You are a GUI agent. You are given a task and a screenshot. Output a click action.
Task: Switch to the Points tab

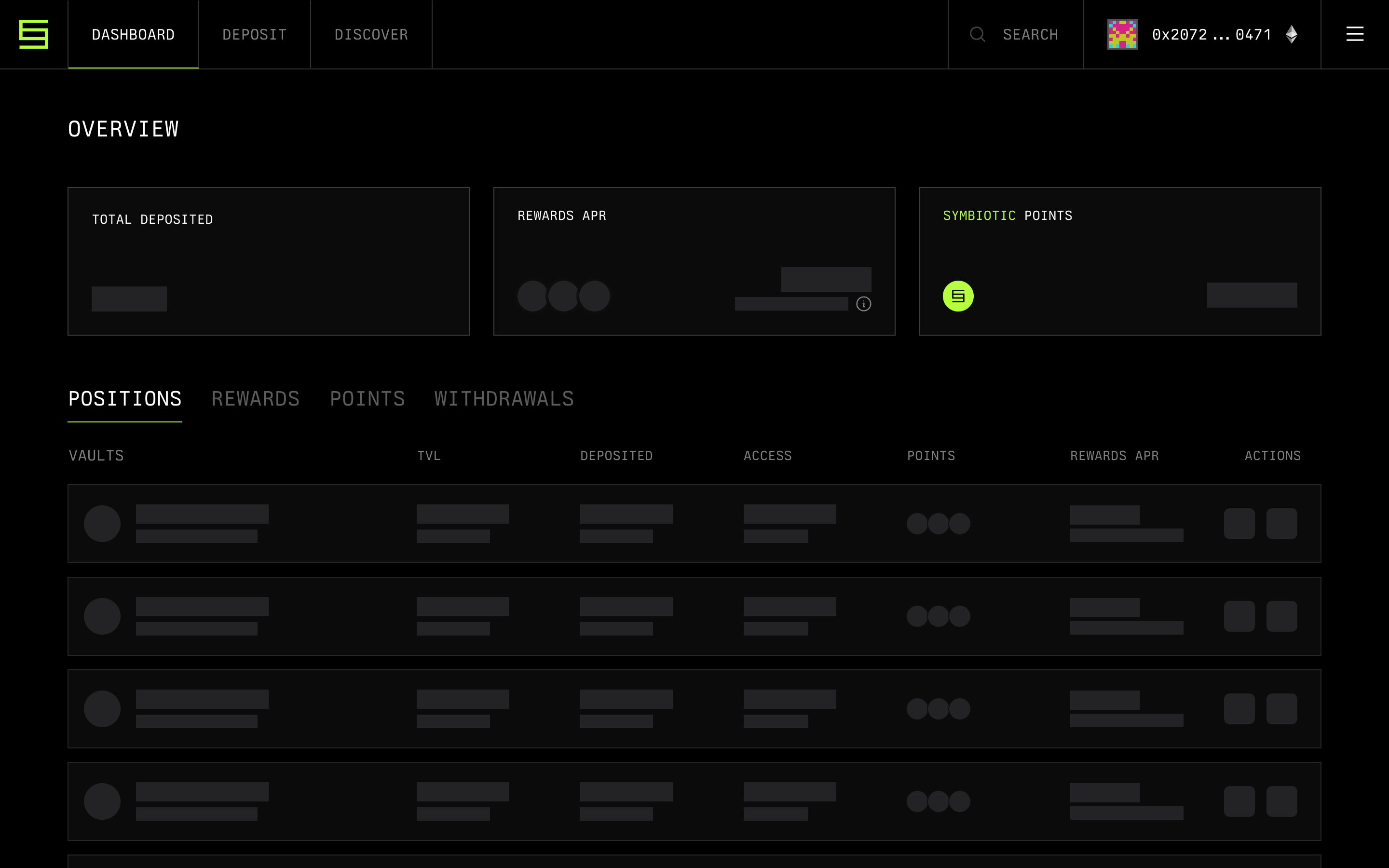pyautogui.click(x=368, y=399)
